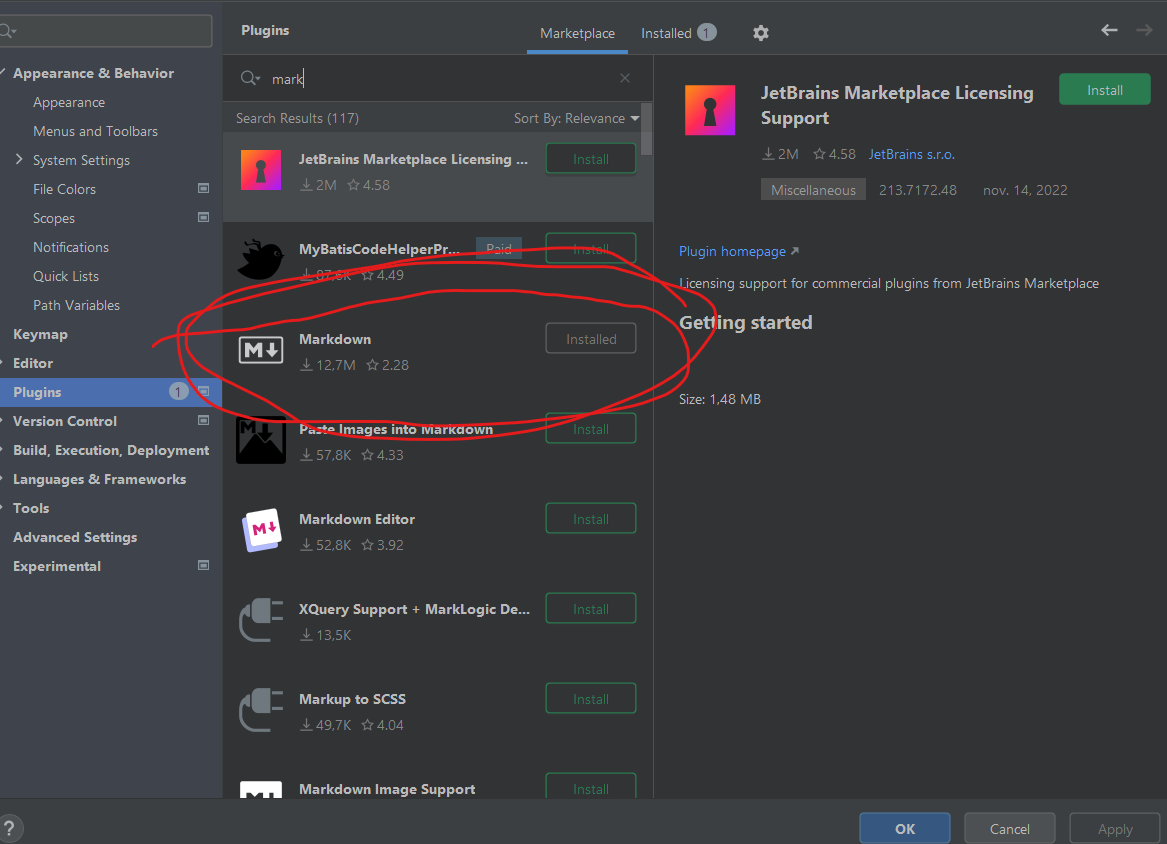1167x844 pixels.
Task: Click the plugins settings gear icon
Action: pyautogui.click(x=761, y=33)
